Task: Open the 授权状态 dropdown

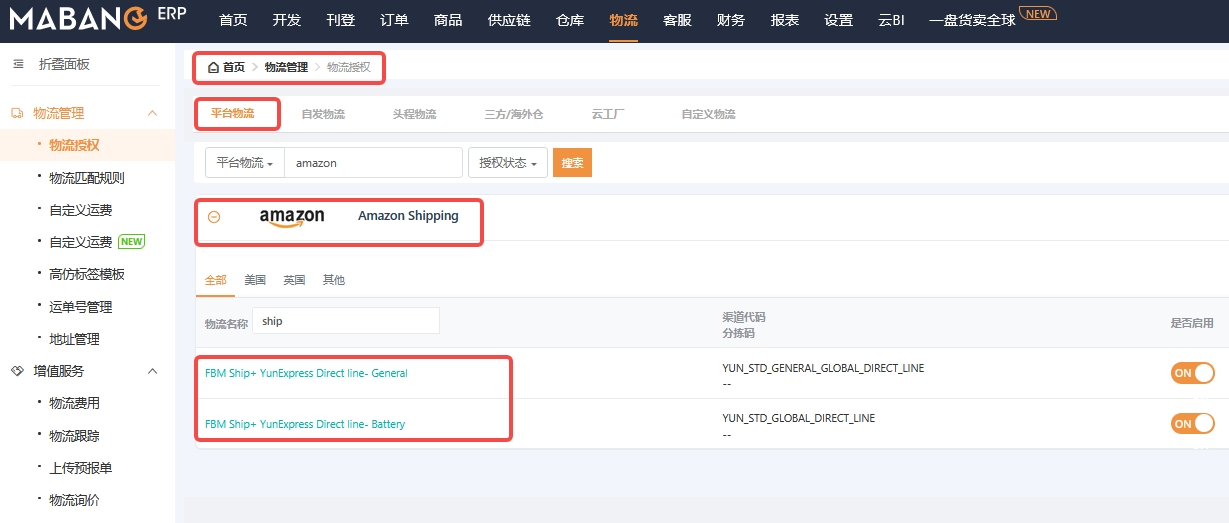Action: 507,163
